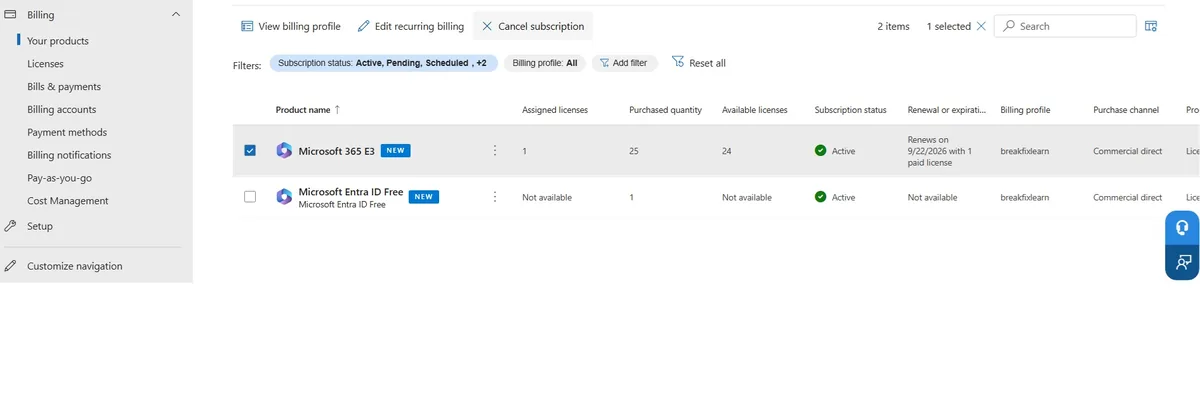The height and width of the screenshot is (411, 1200).
Task: Open Cost Management page
Action: [68, 201]
